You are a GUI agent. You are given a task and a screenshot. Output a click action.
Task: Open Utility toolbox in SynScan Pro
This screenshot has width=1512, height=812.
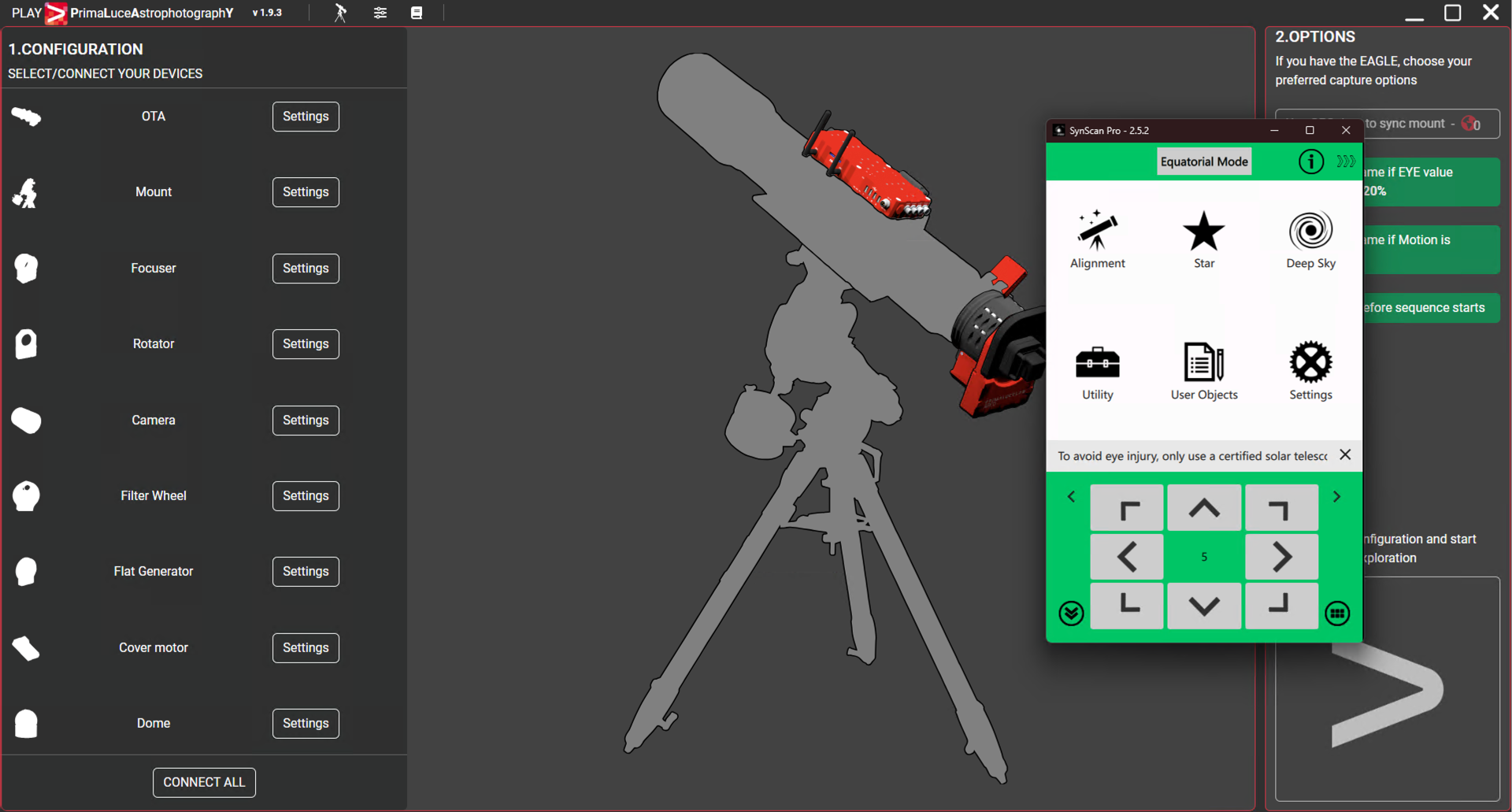[x=1097, y=373]
